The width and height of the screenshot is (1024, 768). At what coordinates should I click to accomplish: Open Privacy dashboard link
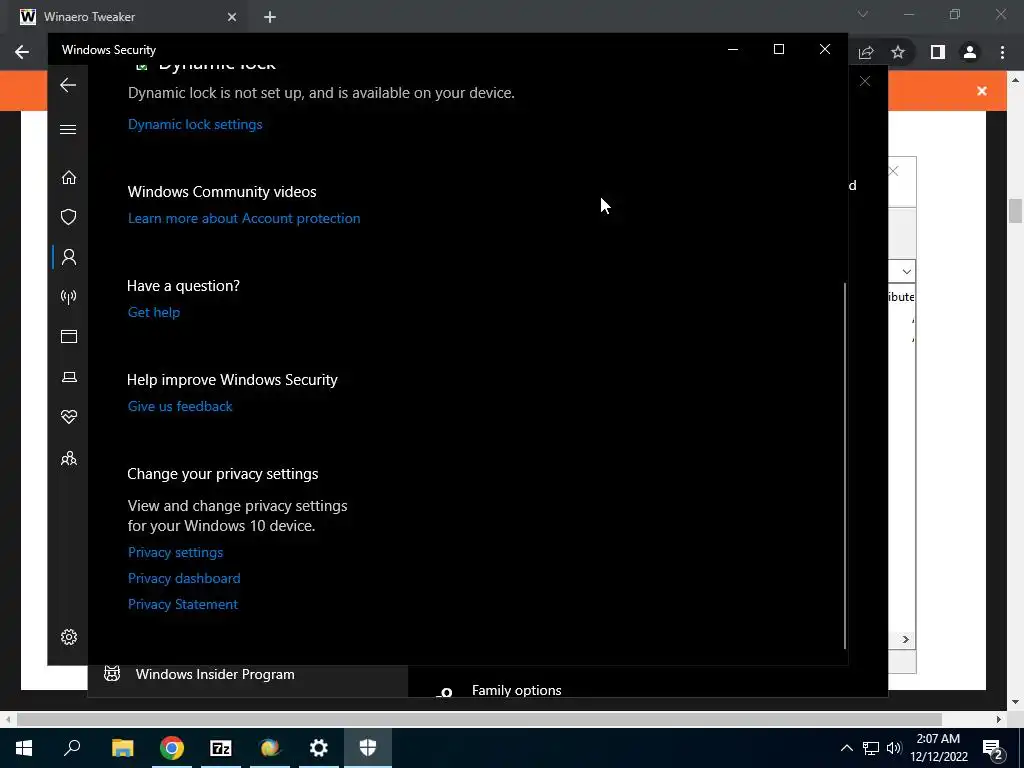(184, 579)
